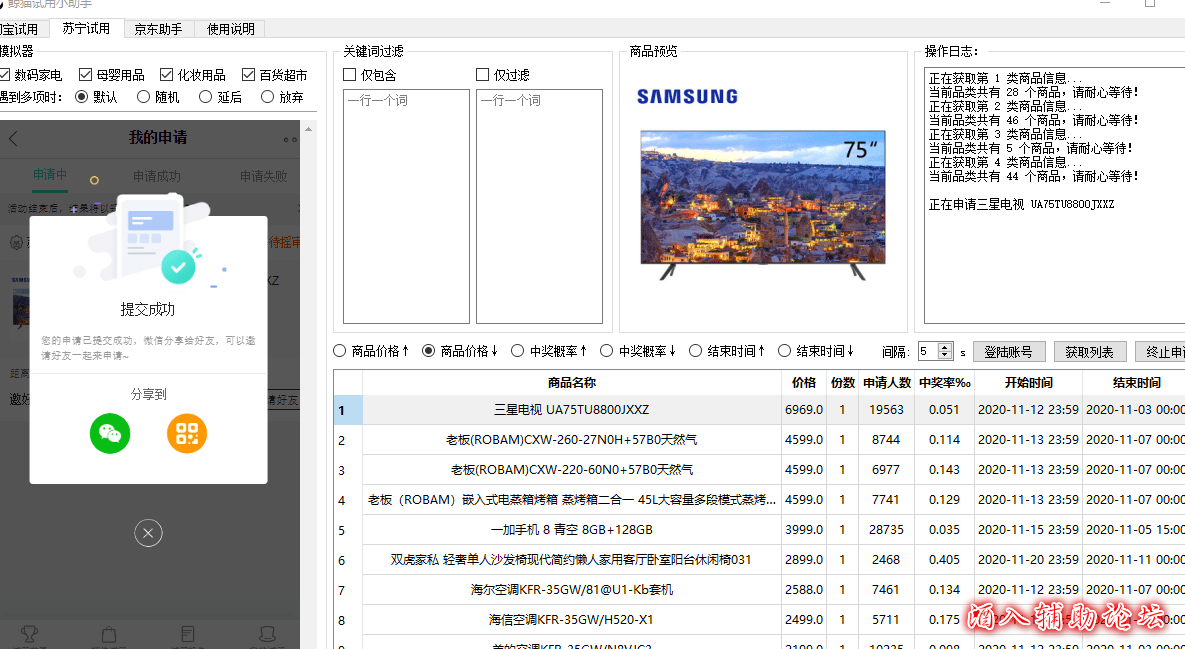
Task: Click the 登陆账号 button
Action: click(x=1009, y=351)
